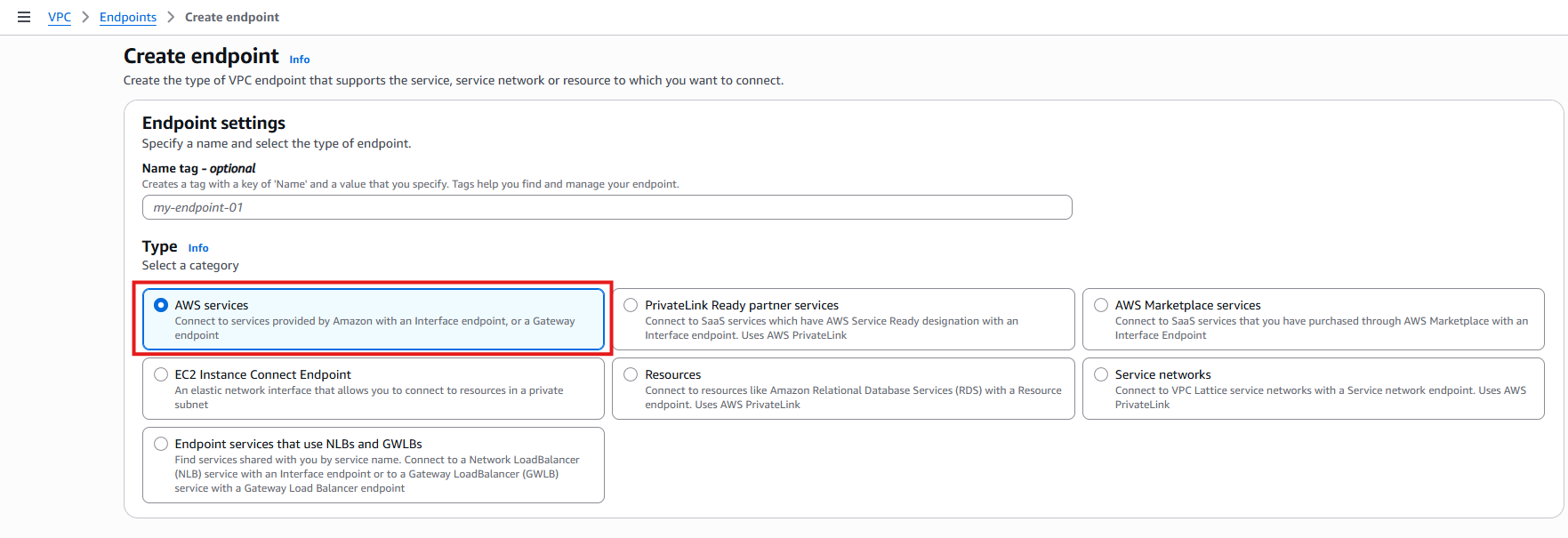1568x538 pixels.
Task: Select the Resources radio button
Action: [631, 374]
